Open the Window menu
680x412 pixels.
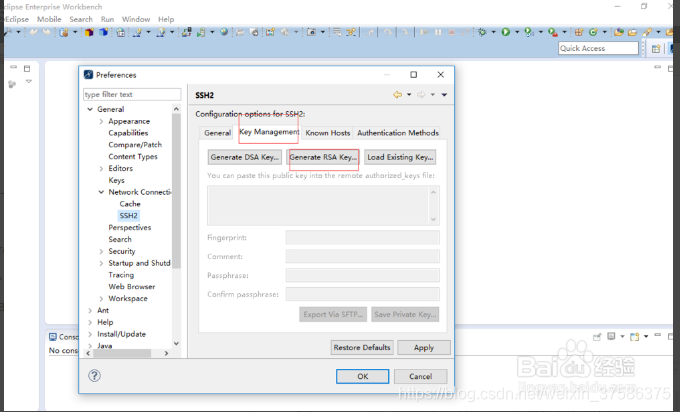[x=136, y=19]
